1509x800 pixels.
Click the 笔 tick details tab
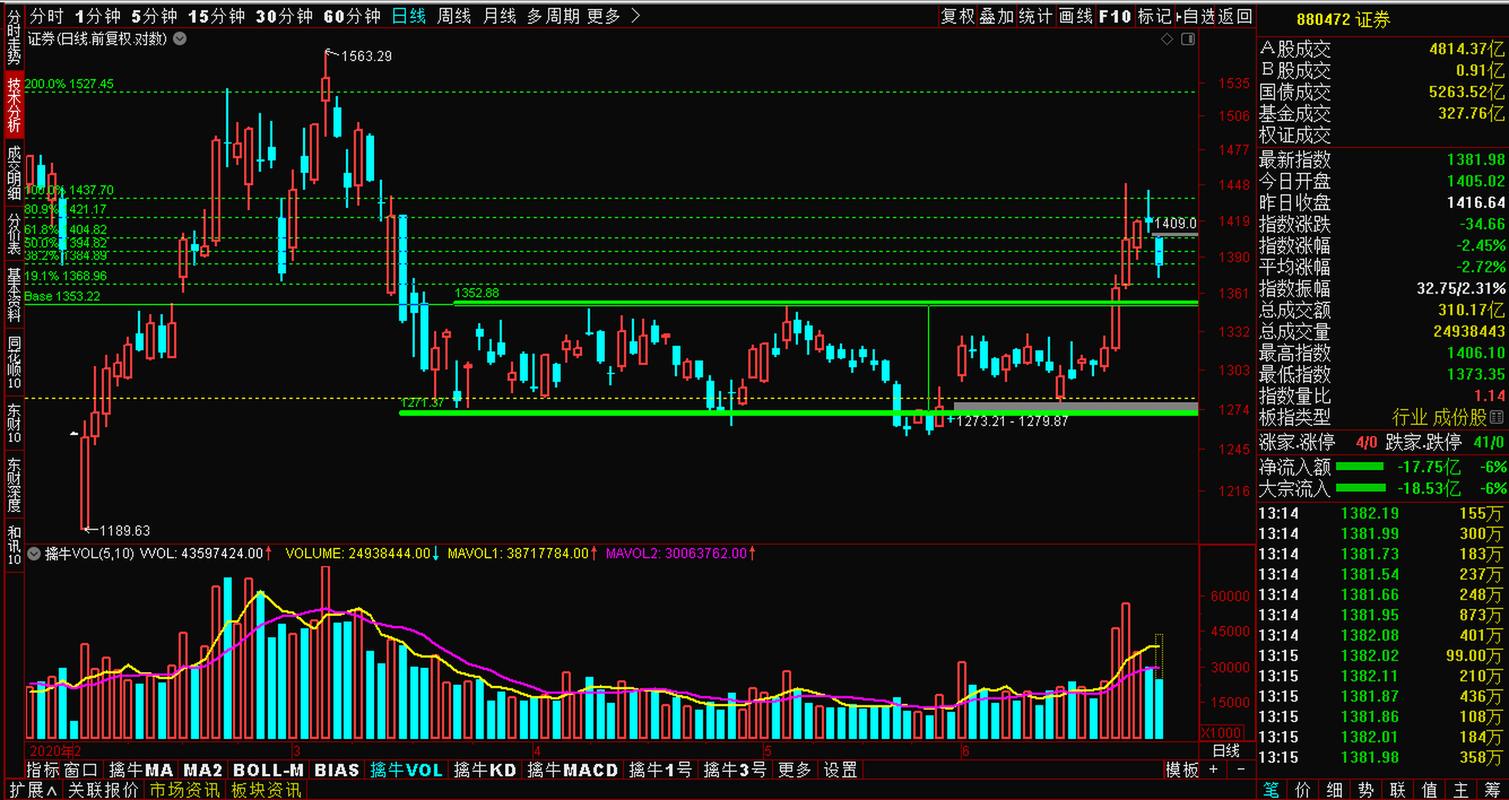1271,790
